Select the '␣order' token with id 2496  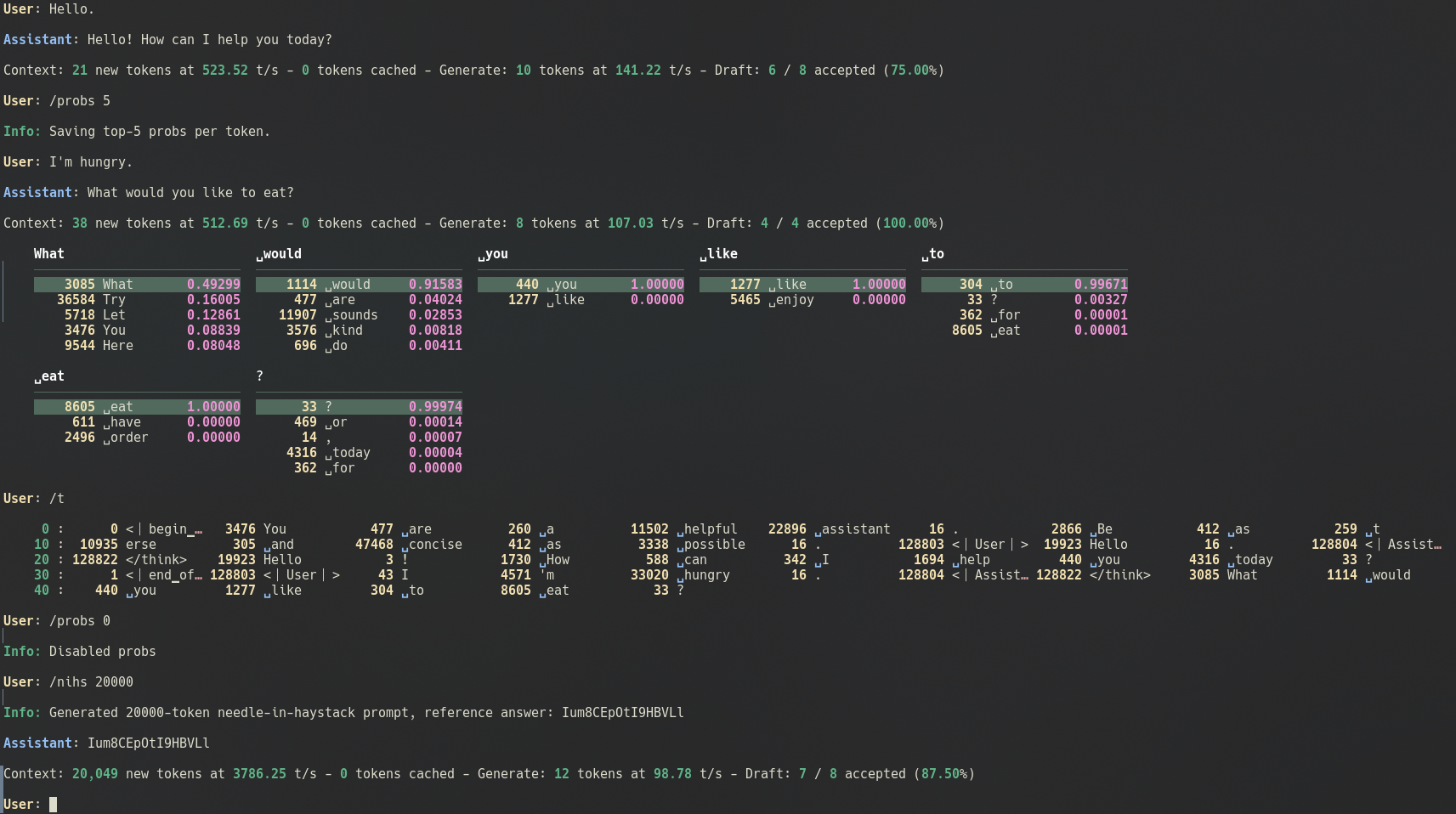(137, 437)
